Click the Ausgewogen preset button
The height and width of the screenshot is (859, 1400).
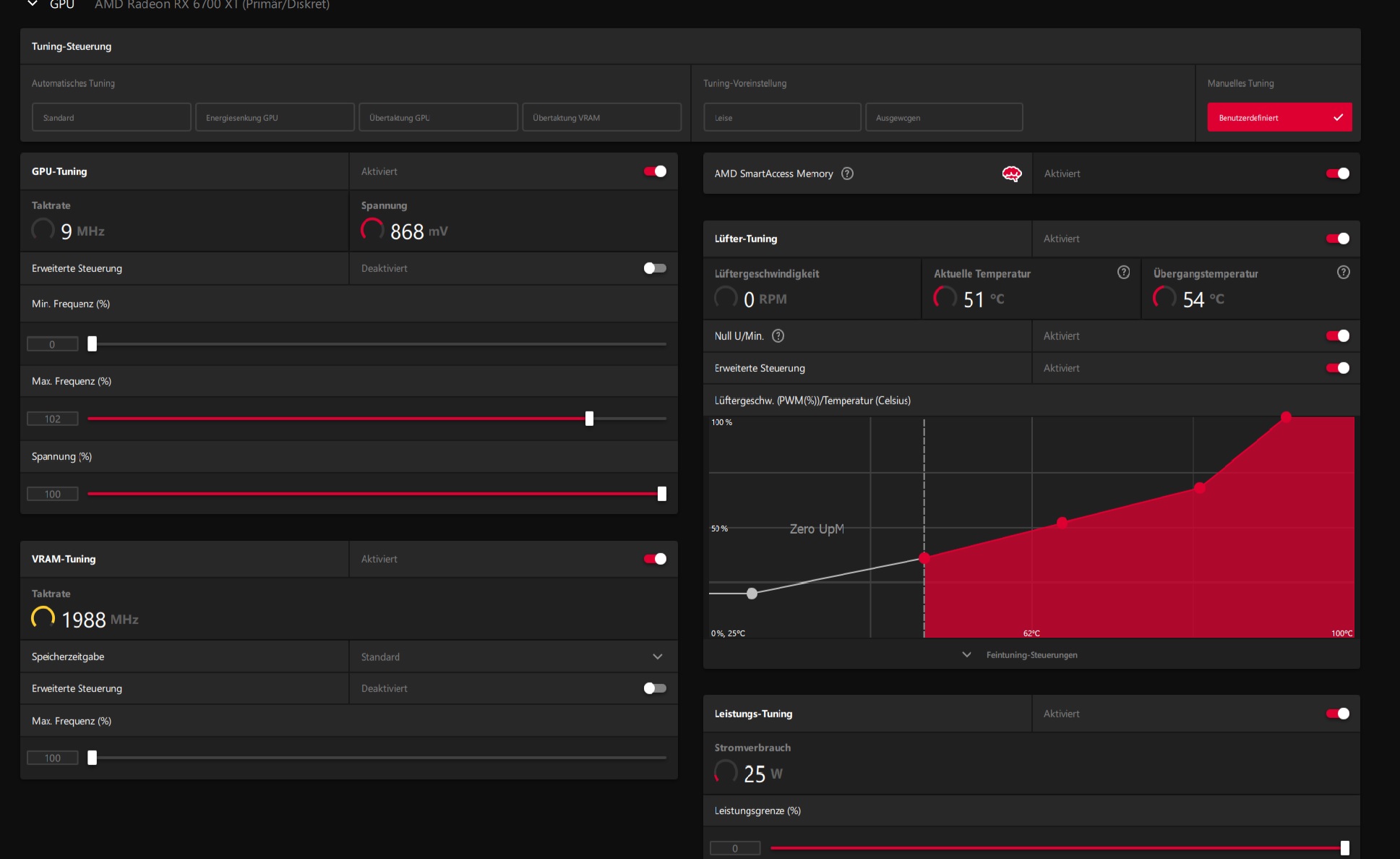(x=944, y=117)
